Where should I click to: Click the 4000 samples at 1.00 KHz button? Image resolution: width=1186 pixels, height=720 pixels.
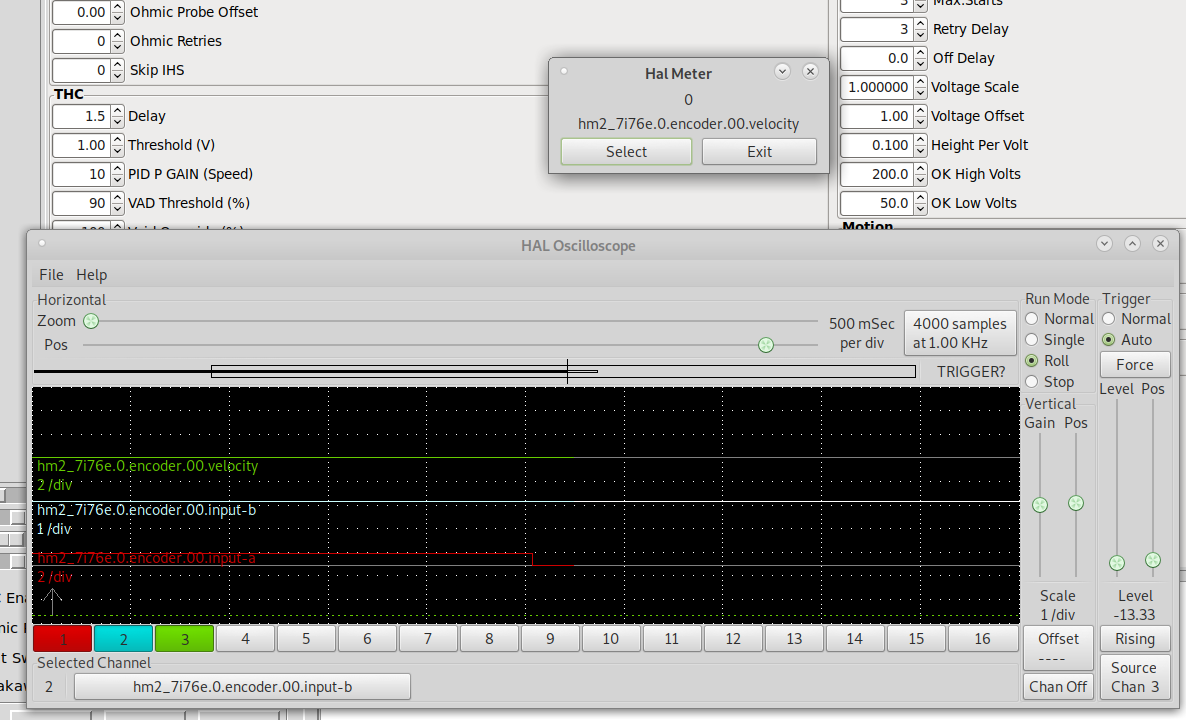click(959, 333)
